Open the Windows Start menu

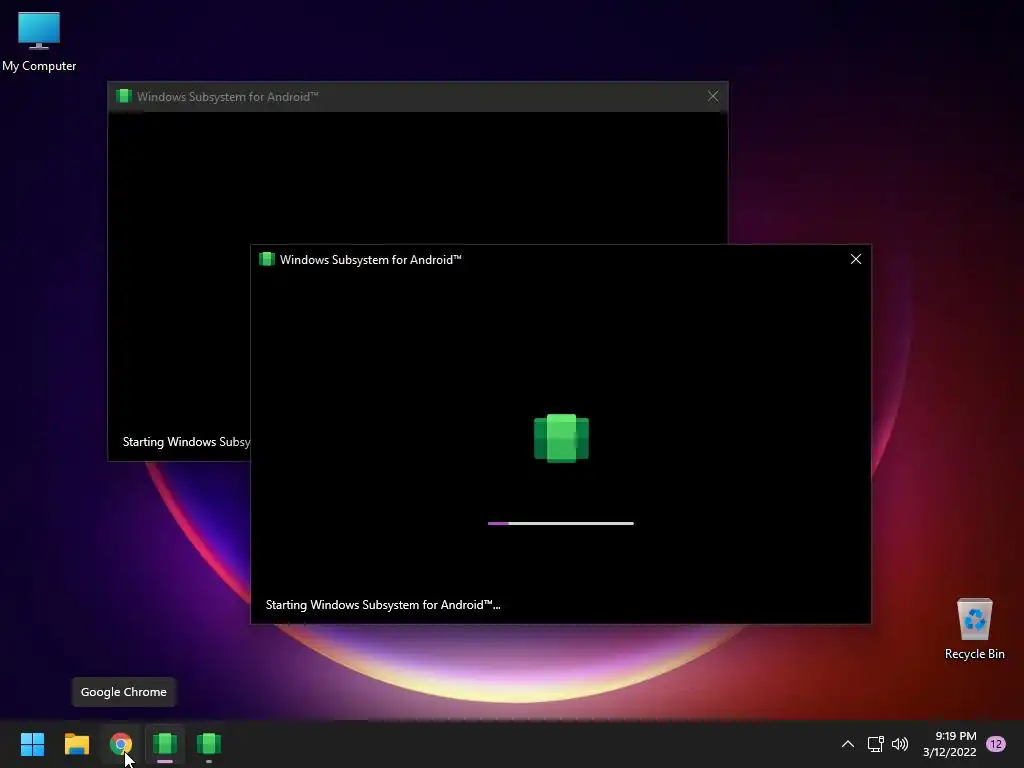32,744
